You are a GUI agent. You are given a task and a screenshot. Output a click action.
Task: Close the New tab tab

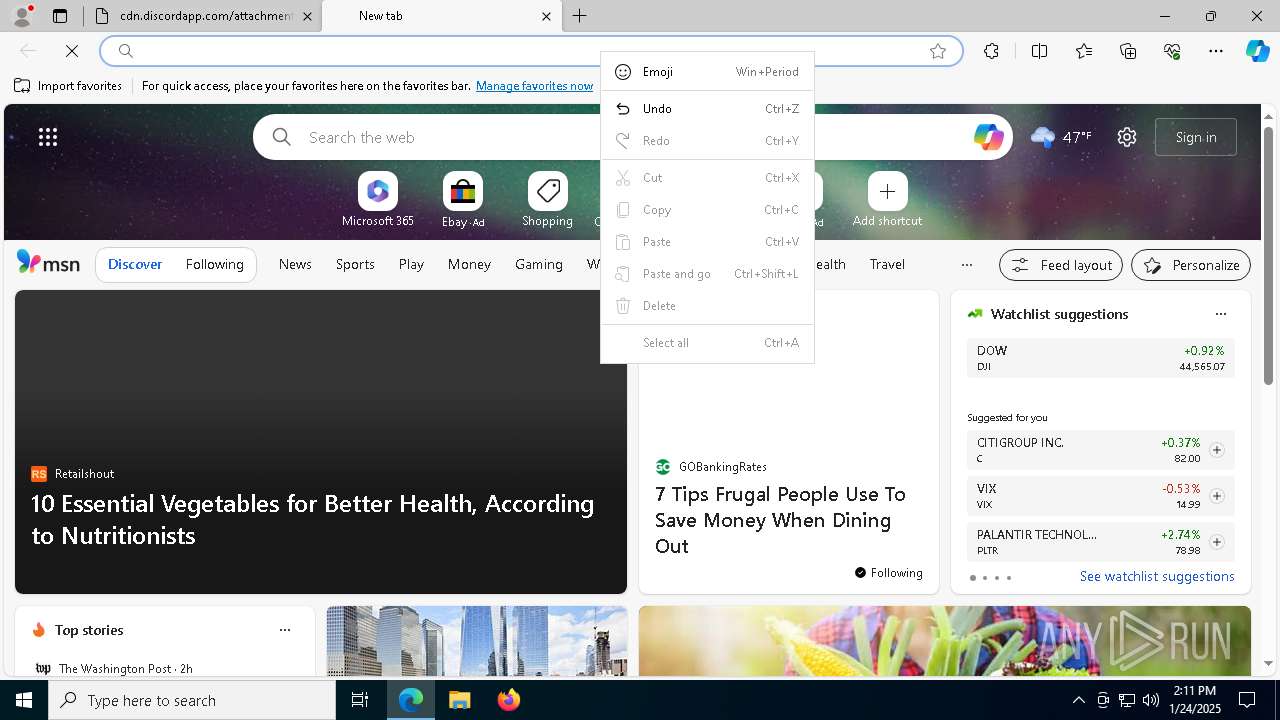(x=546, y=16)
